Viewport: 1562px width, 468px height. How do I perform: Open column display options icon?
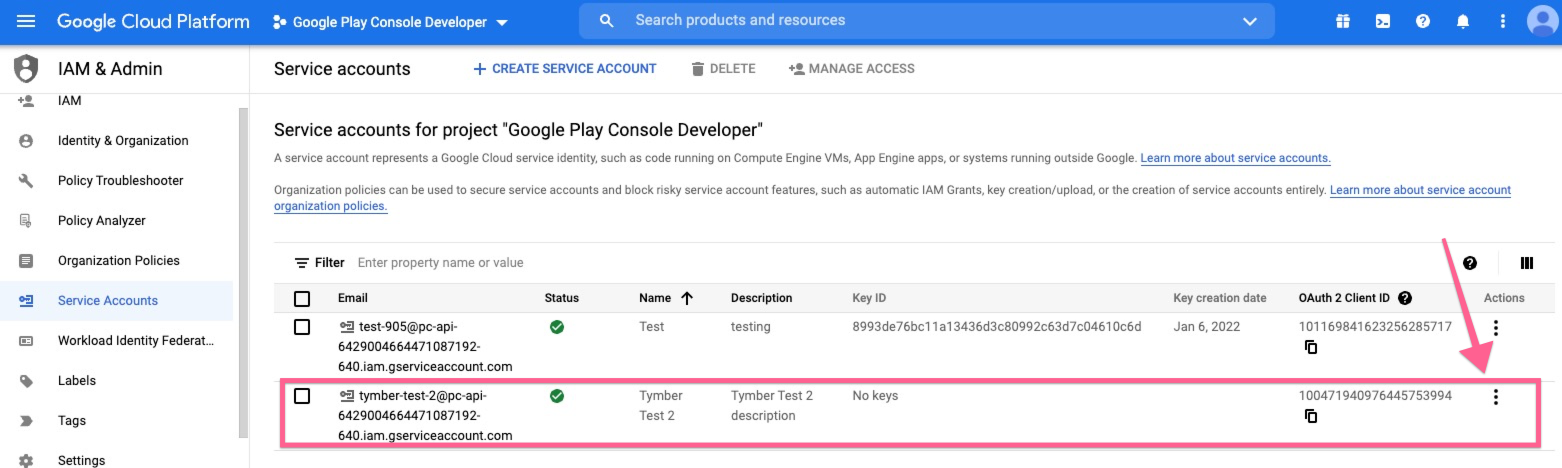pos(1526,263)
